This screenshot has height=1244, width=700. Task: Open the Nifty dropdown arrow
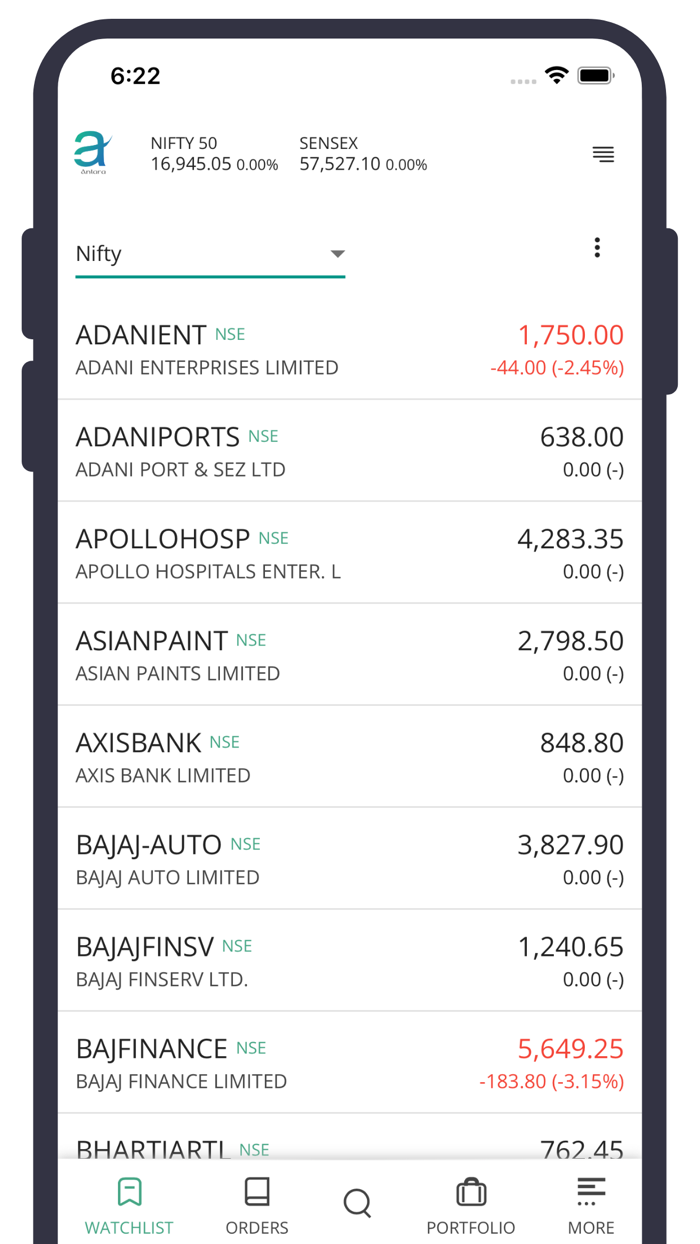click(x=338, y=253)
